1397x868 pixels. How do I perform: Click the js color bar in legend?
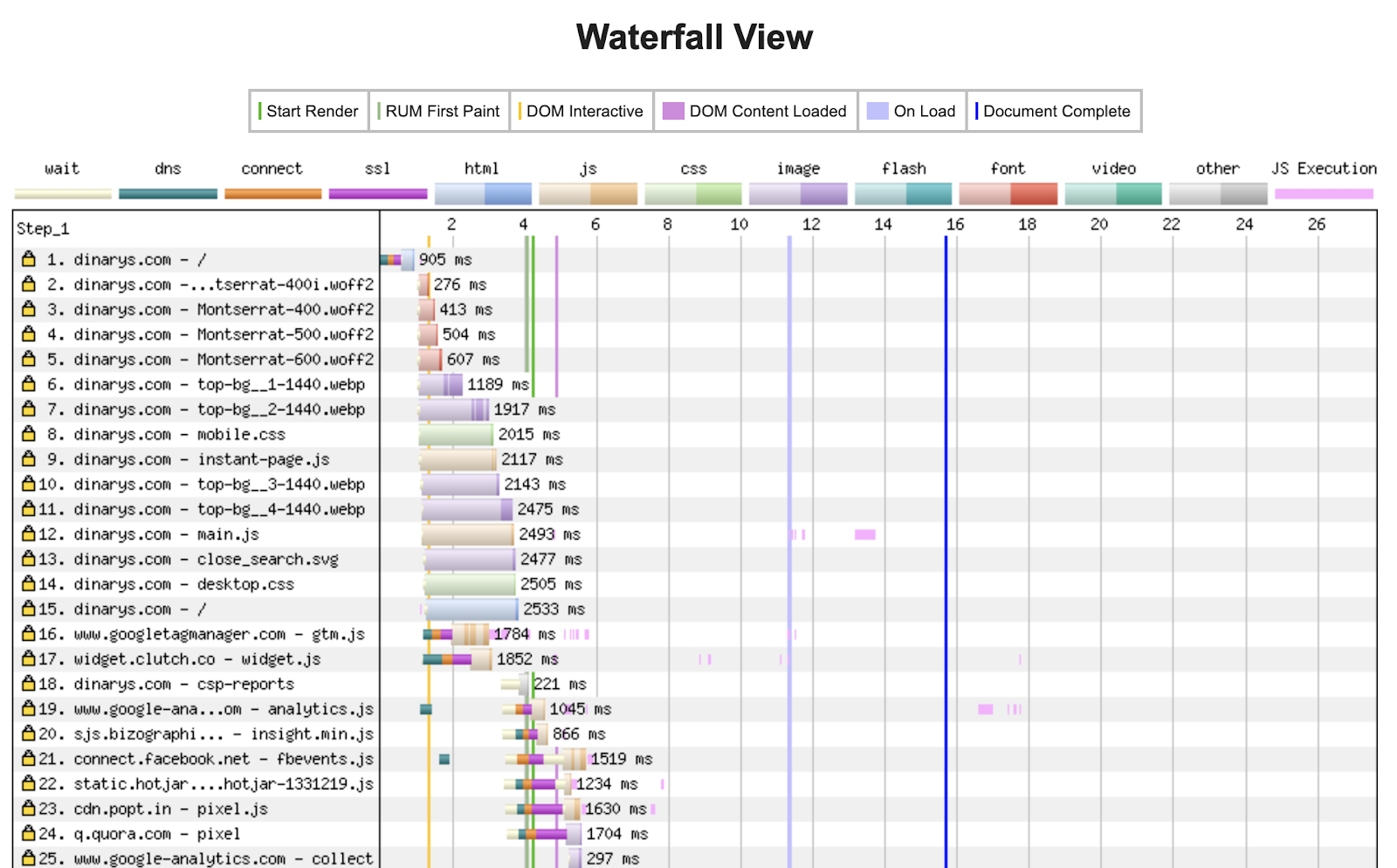(588, 194)
